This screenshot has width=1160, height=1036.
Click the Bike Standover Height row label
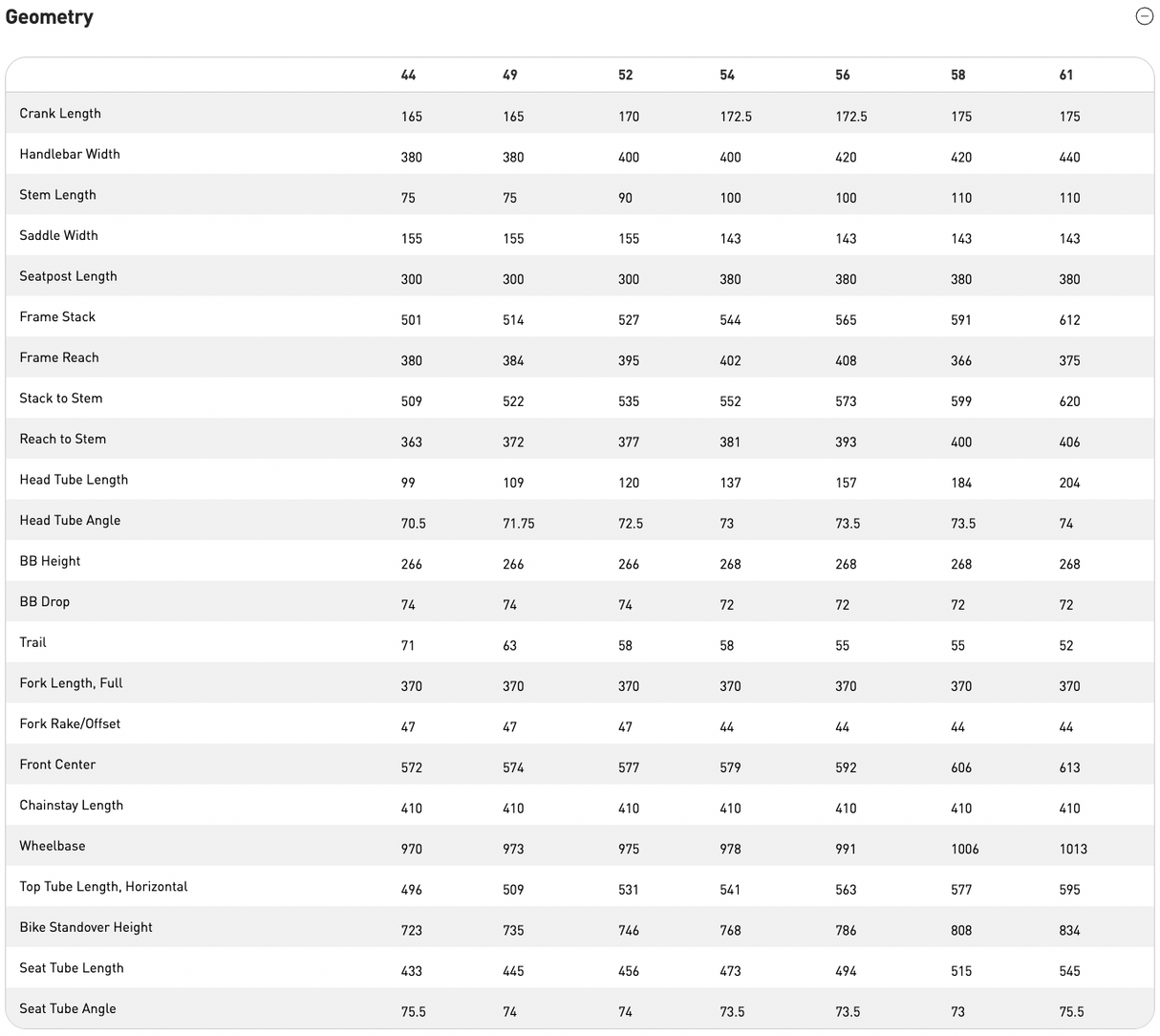tap(86, 927)
